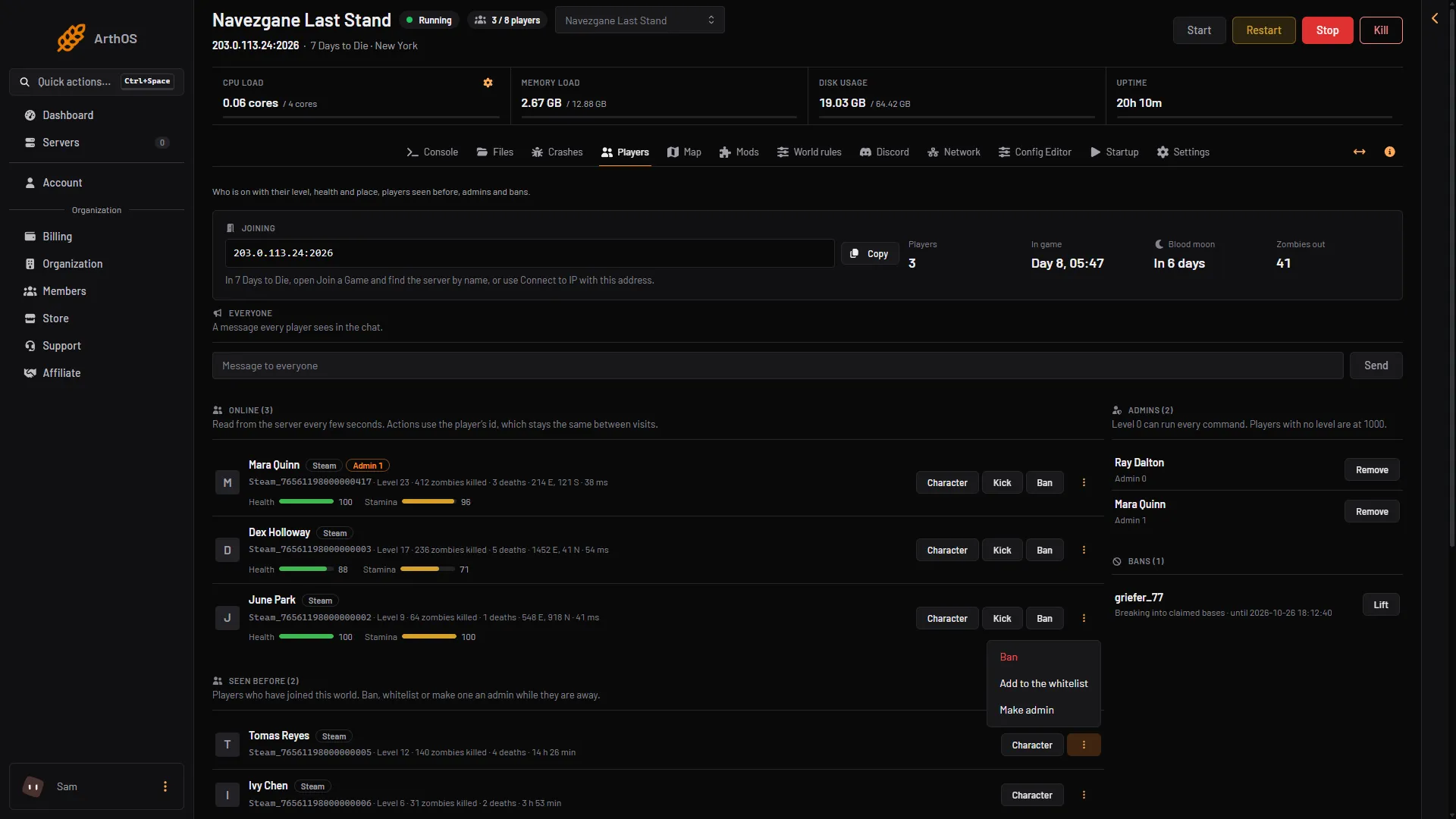1456x819 pixels.
Task: Open Store in sidebar
Action: coord(96,318)
